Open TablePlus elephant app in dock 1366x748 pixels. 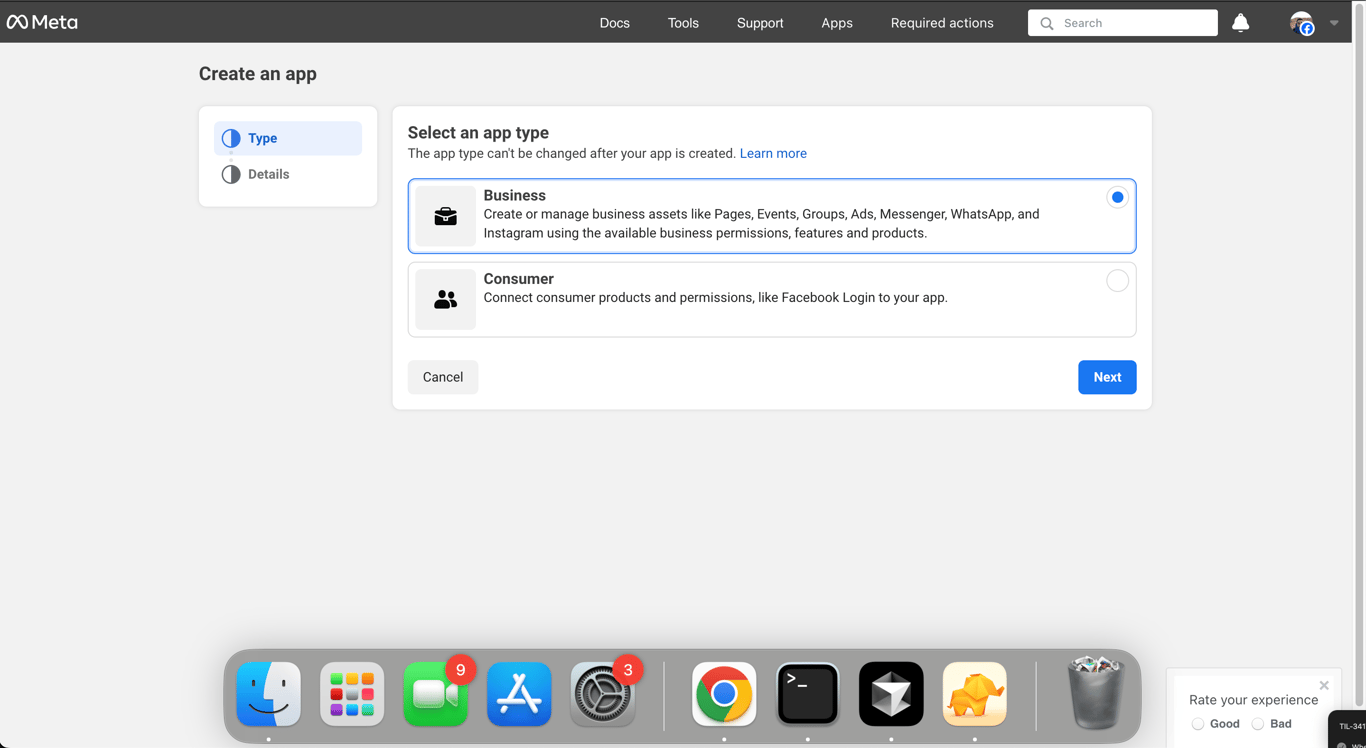975,694
